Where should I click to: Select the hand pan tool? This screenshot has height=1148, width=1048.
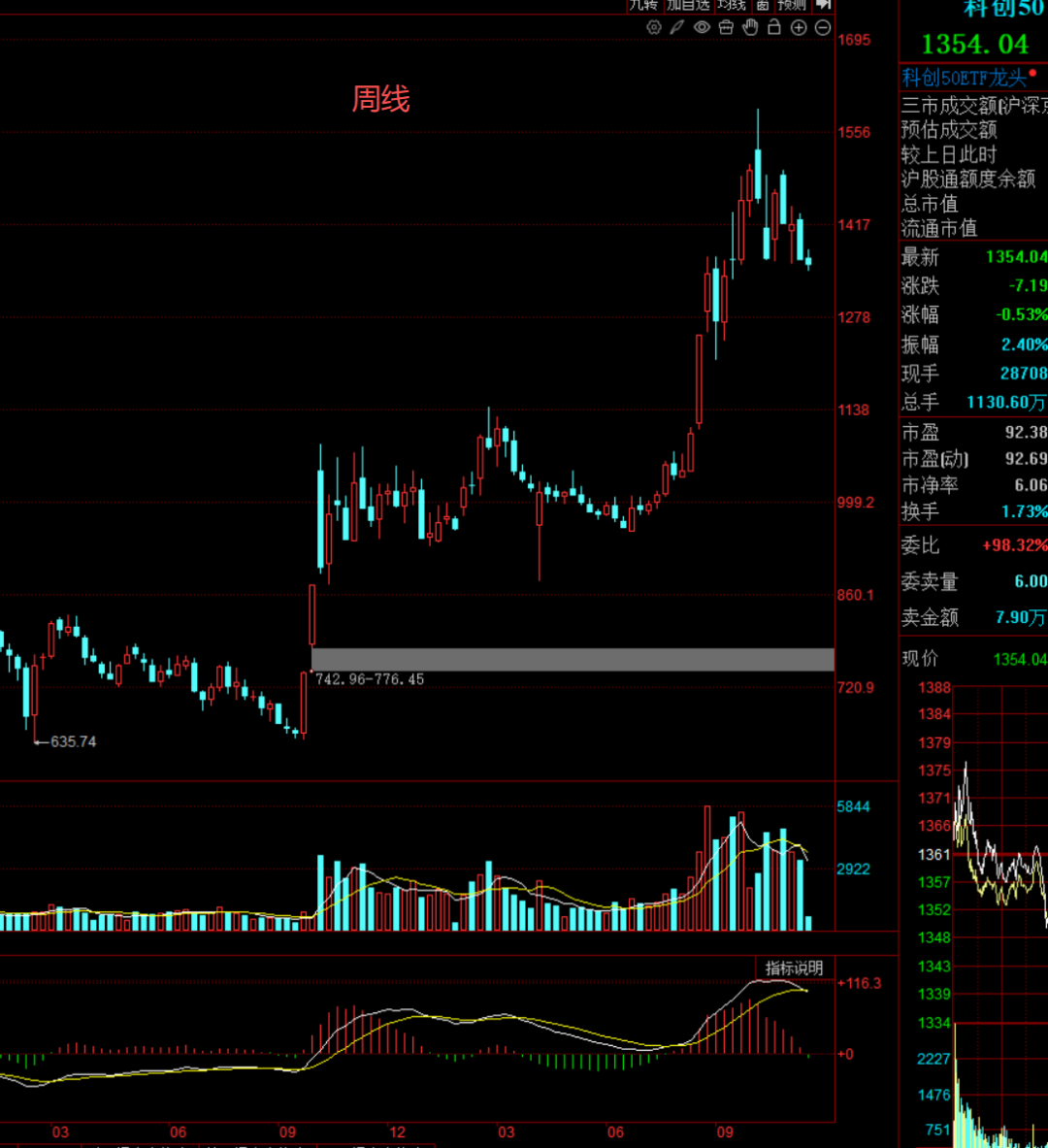pyautogui.click(x=750, y=28)
